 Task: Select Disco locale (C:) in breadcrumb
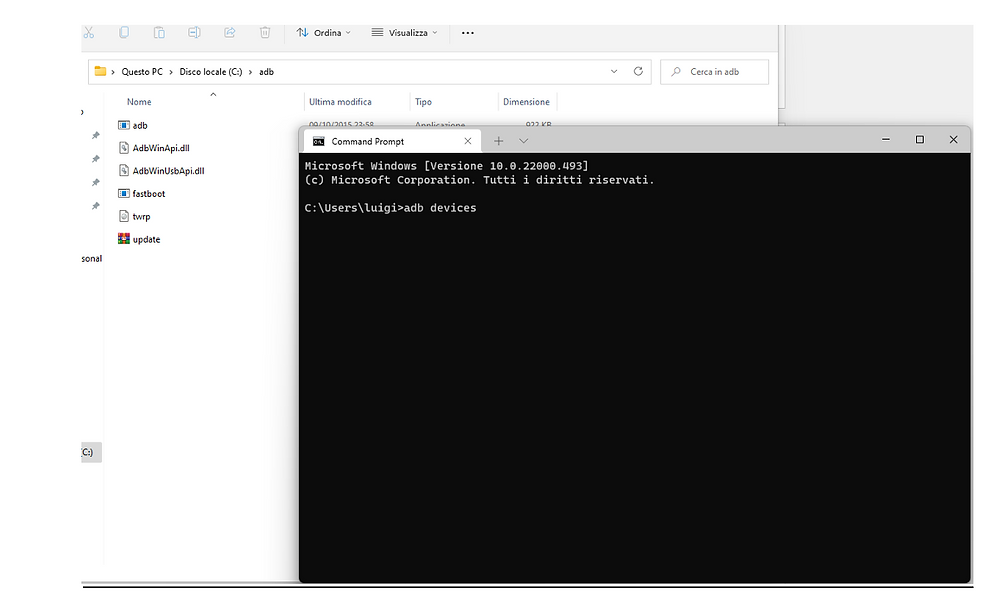point(211,72)
